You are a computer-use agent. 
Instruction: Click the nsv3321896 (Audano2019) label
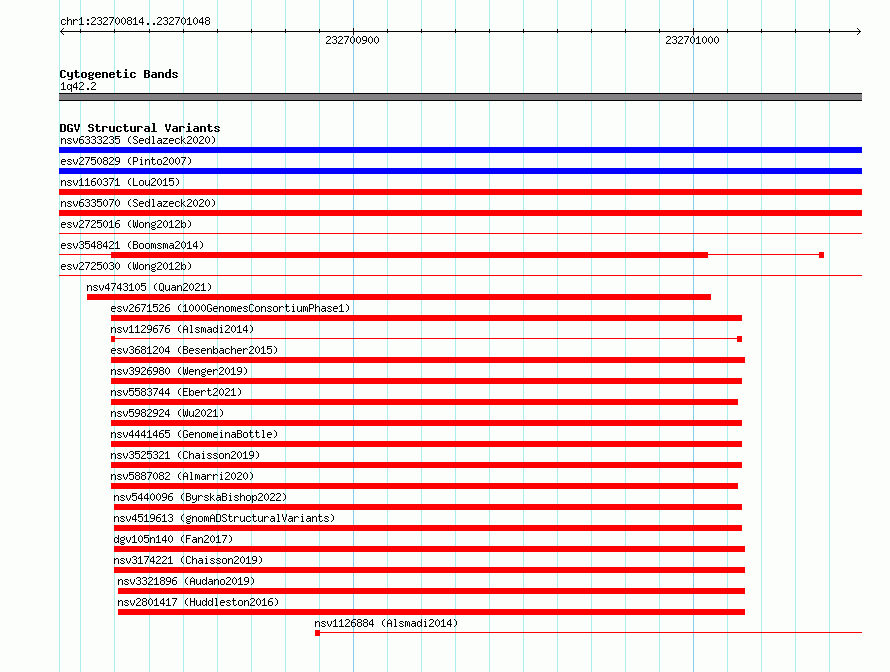(x=186, y=581)
